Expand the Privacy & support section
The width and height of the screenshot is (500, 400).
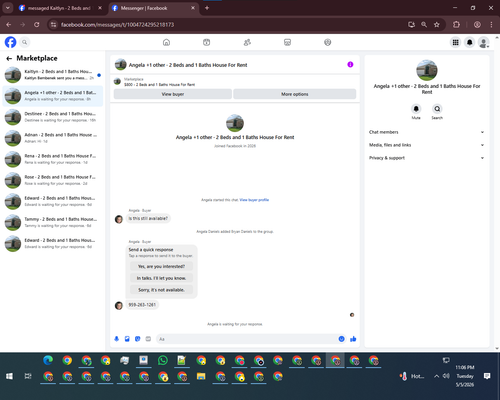coord(426,158)
